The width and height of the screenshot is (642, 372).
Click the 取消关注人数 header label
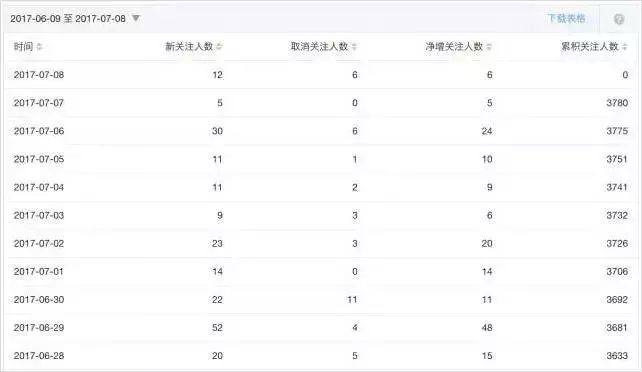click(319, 46)
